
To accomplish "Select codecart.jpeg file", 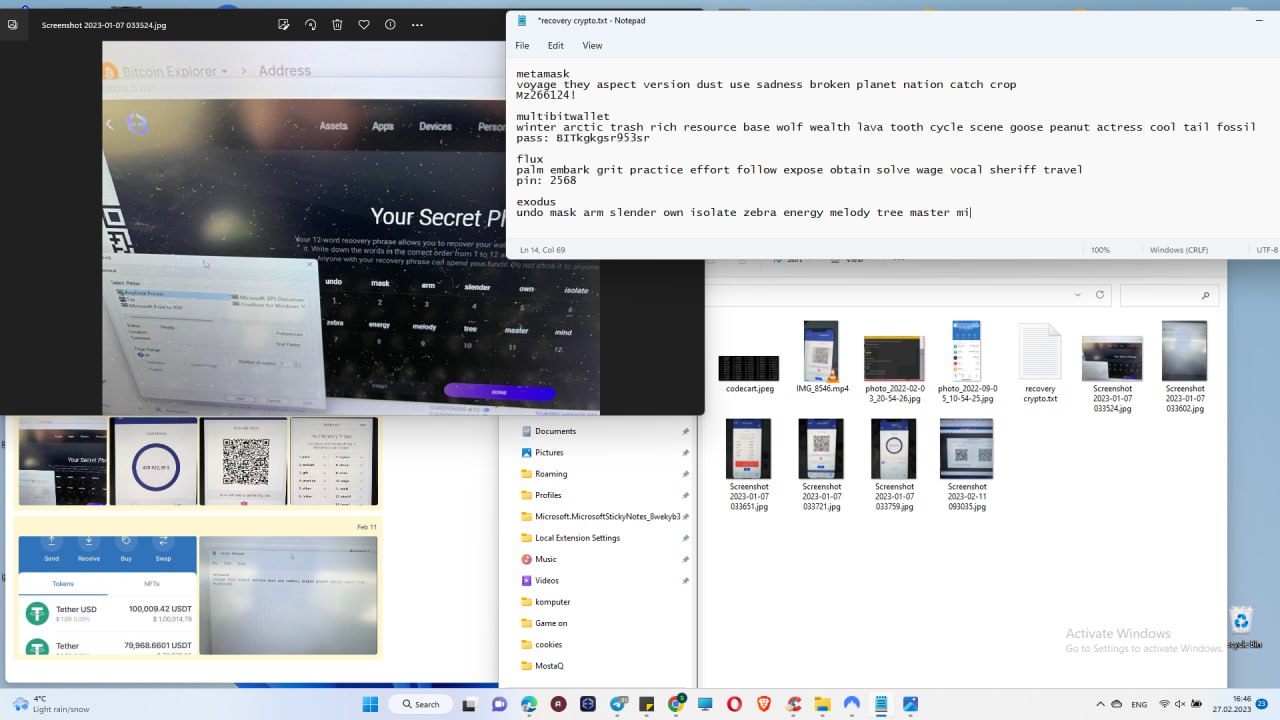I will pos(749,366).
